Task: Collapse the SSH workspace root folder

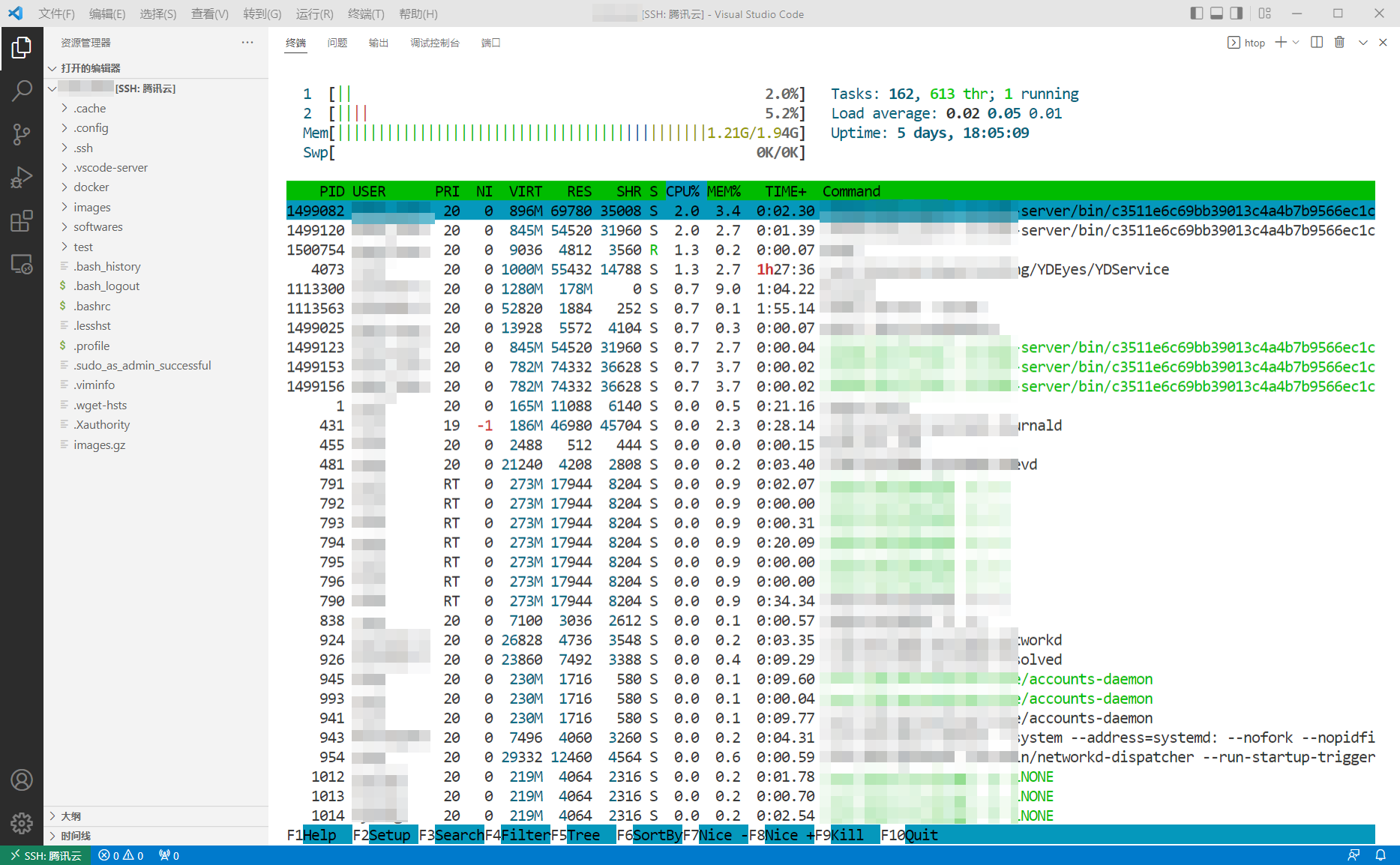Action: click(156, 88)
